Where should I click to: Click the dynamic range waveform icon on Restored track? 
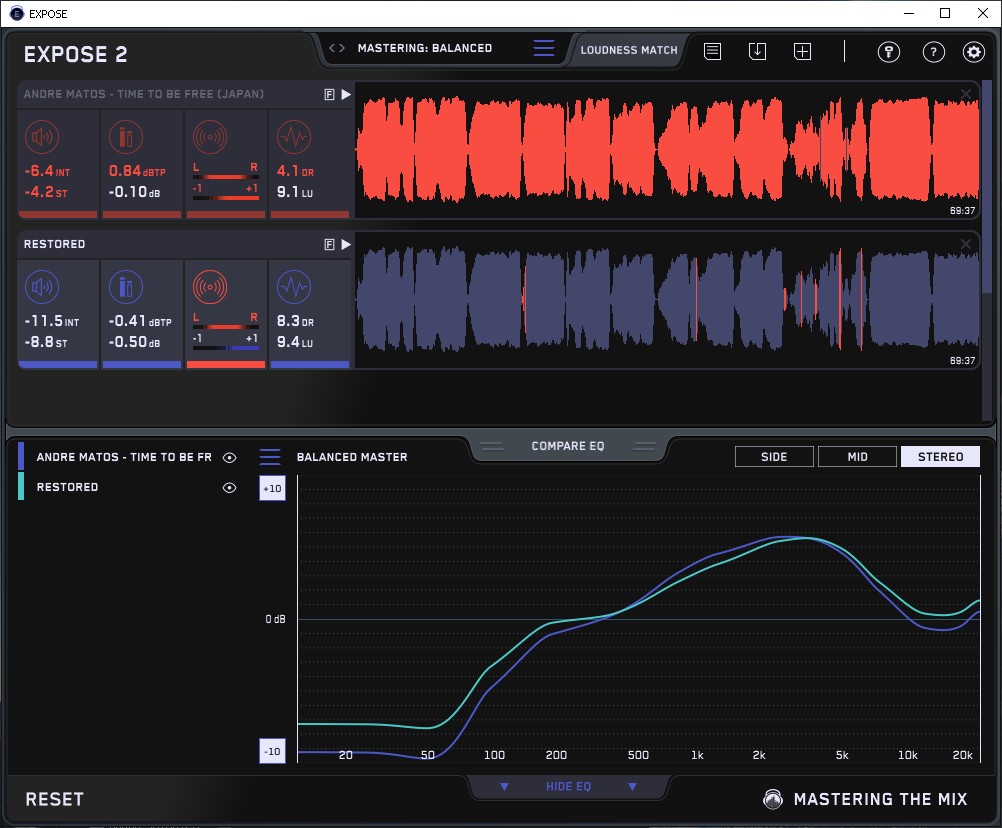coord(293,288)
